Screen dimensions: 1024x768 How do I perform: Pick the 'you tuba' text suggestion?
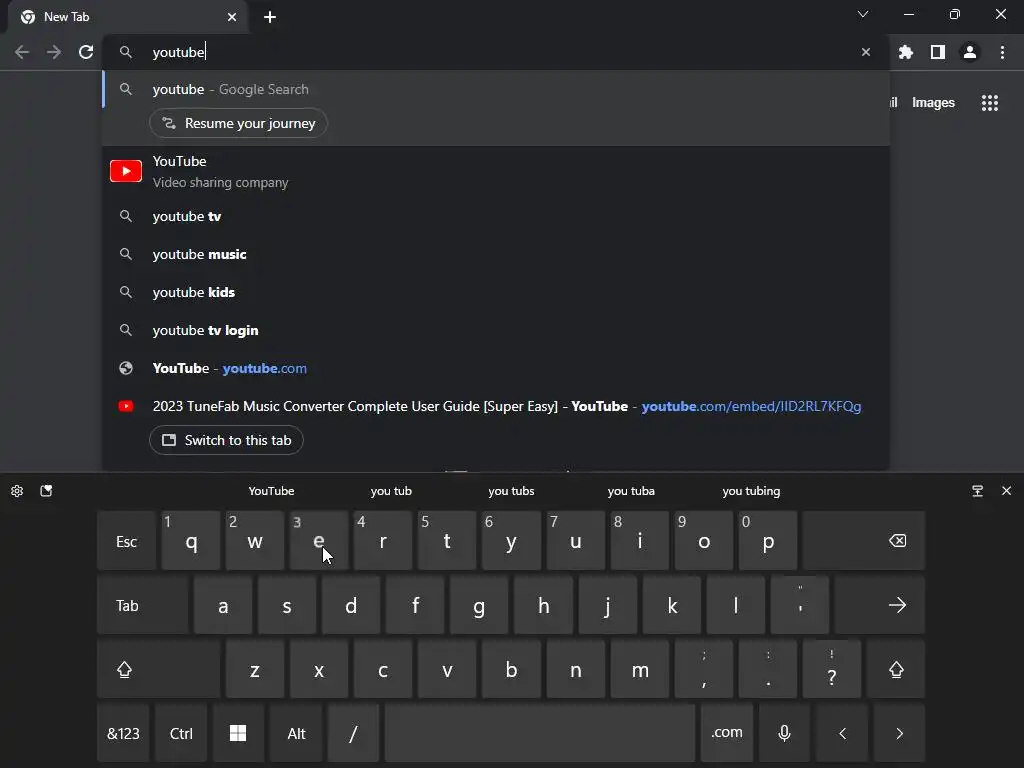point(631,491)
